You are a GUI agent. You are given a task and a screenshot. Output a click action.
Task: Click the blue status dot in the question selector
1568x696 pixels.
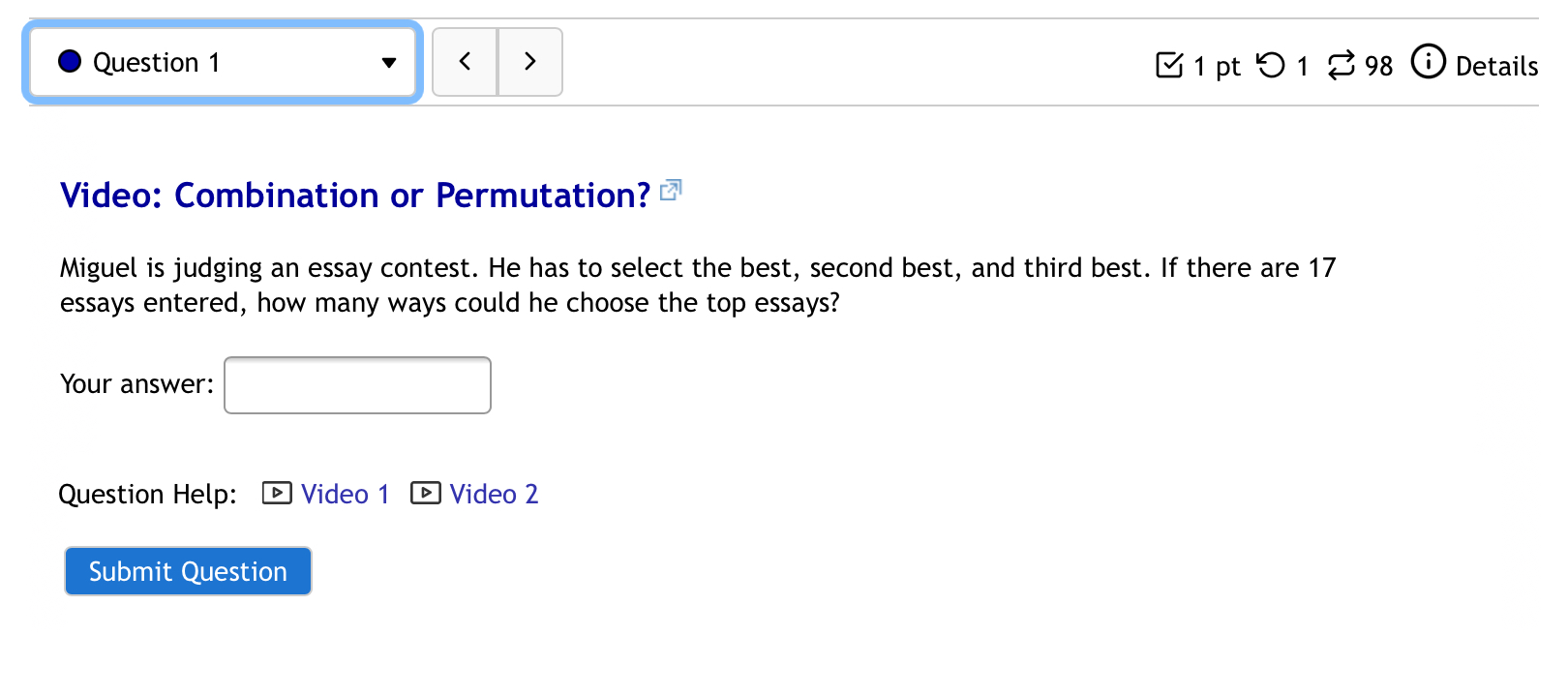69,61
